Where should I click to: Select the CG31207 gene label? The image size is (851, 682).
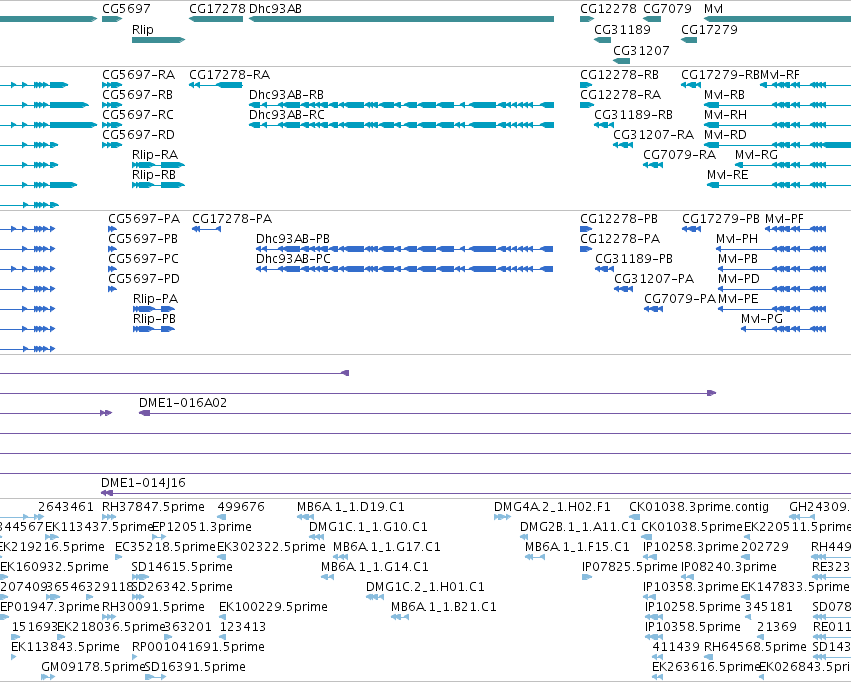(641, 50)
